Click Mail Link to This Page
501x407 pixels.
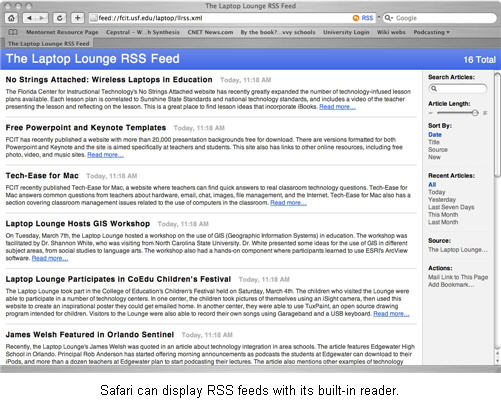pos(458,277)
